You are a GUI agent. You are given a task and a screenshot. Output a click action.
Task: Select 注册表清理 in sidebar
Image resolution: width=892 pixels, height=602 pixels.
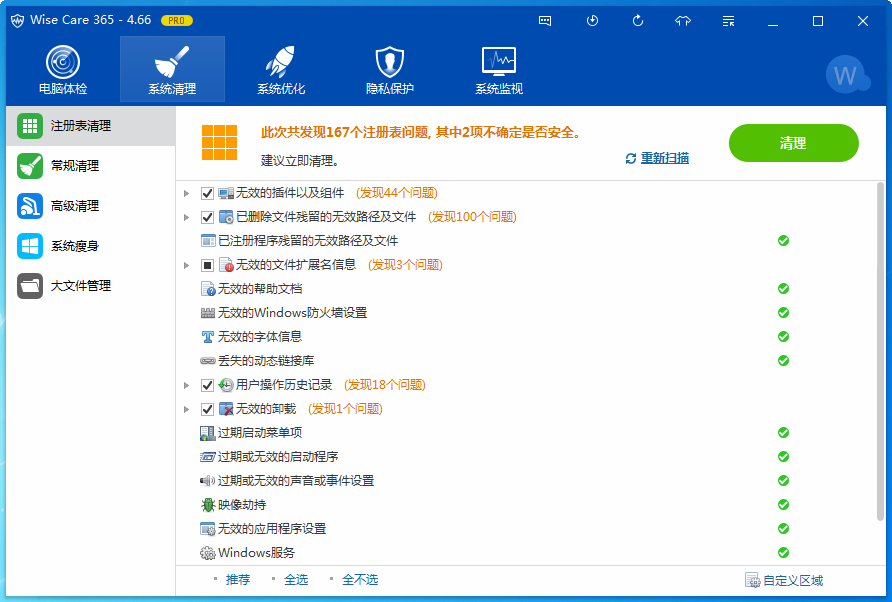pos(90,126)
